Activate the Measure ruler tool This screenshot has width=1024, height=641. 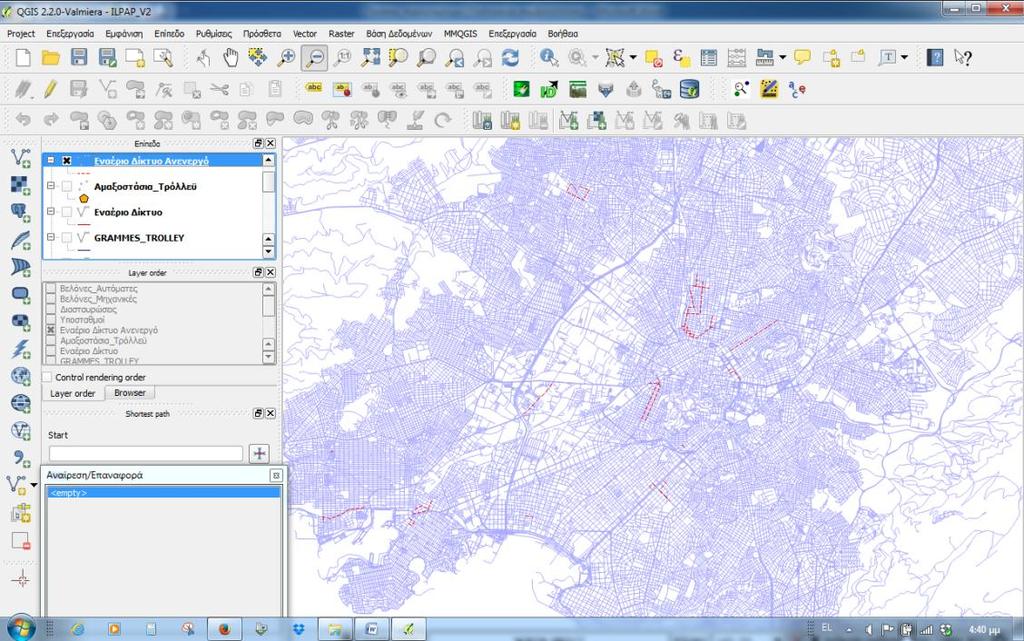click(765, 57)
